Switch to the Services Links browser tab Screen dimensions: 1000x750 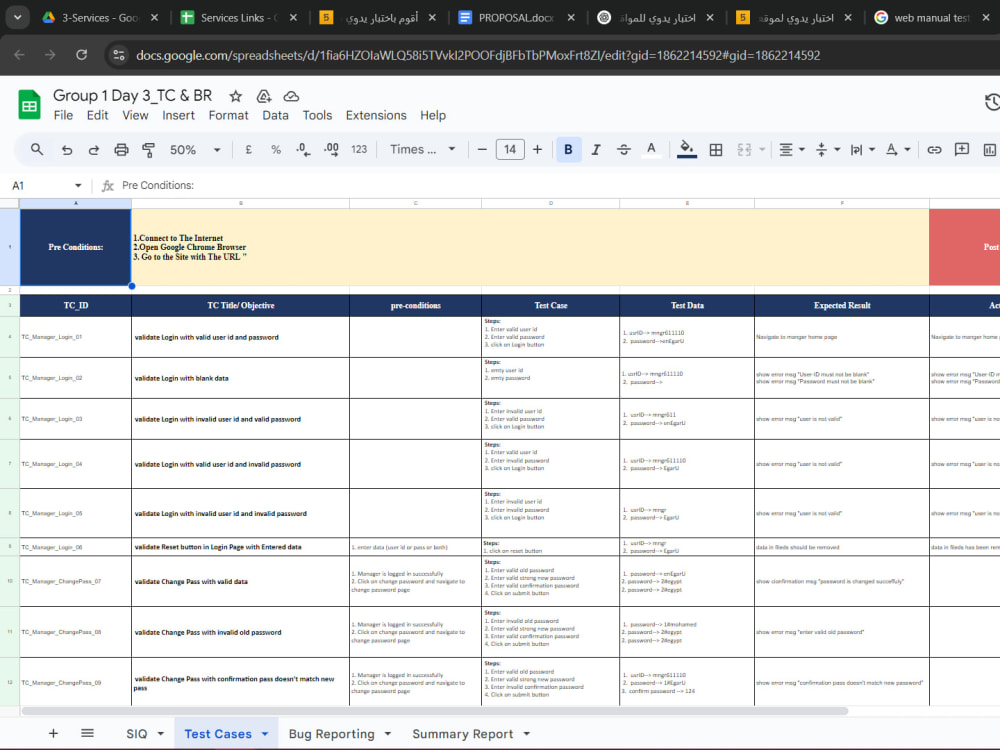[239, 18]
